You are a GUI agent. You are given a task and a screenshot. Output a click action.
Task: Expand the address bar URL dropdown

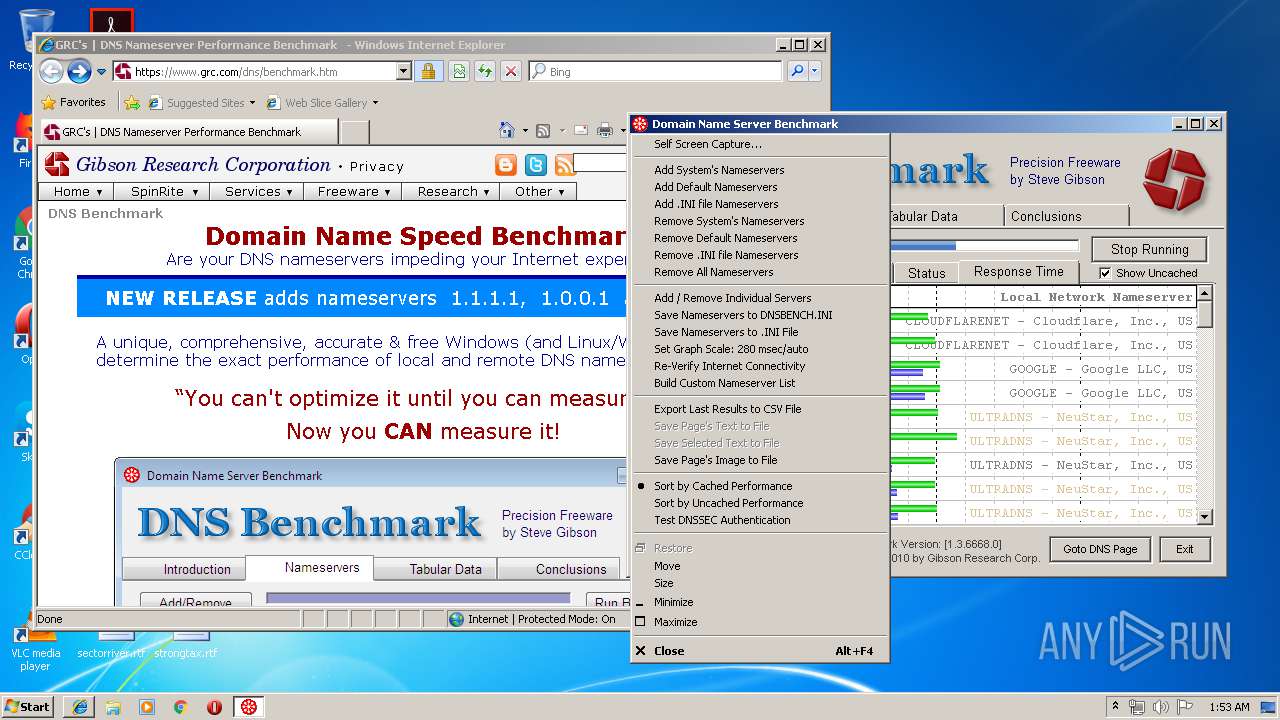[403, 71]
